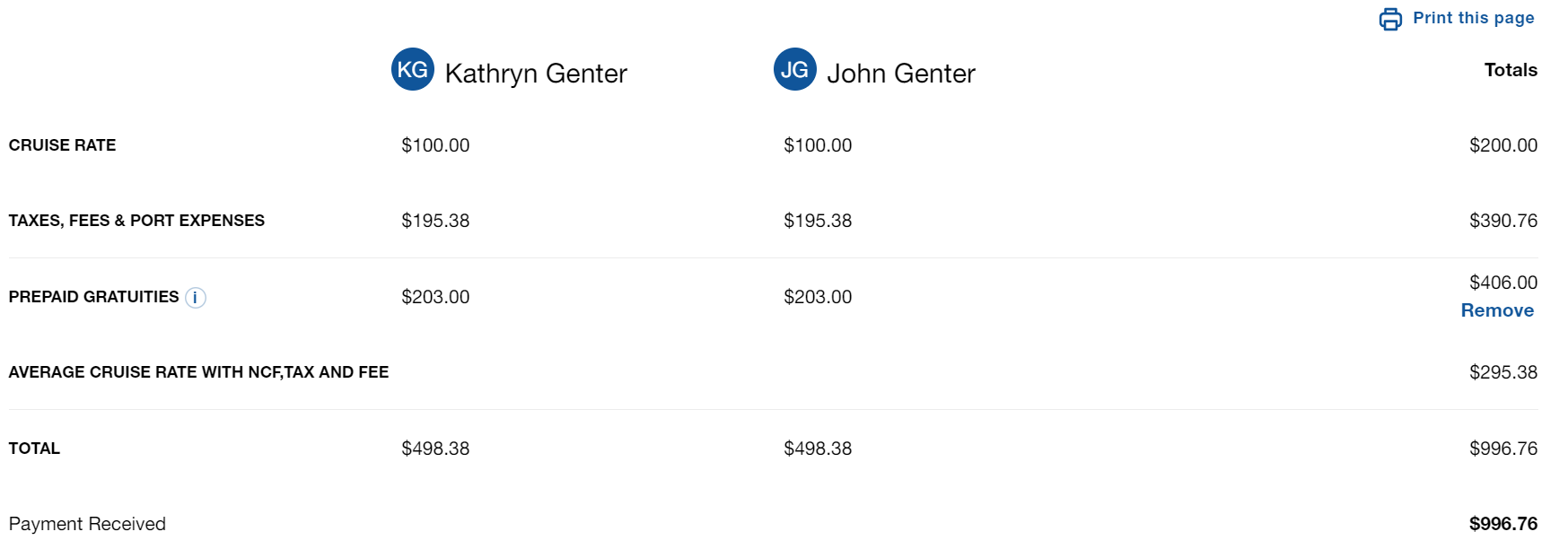Viewport: 1568px width, 549px height.
Task: Click the Average Cruise Rate row label
Action: click(198, 372)
